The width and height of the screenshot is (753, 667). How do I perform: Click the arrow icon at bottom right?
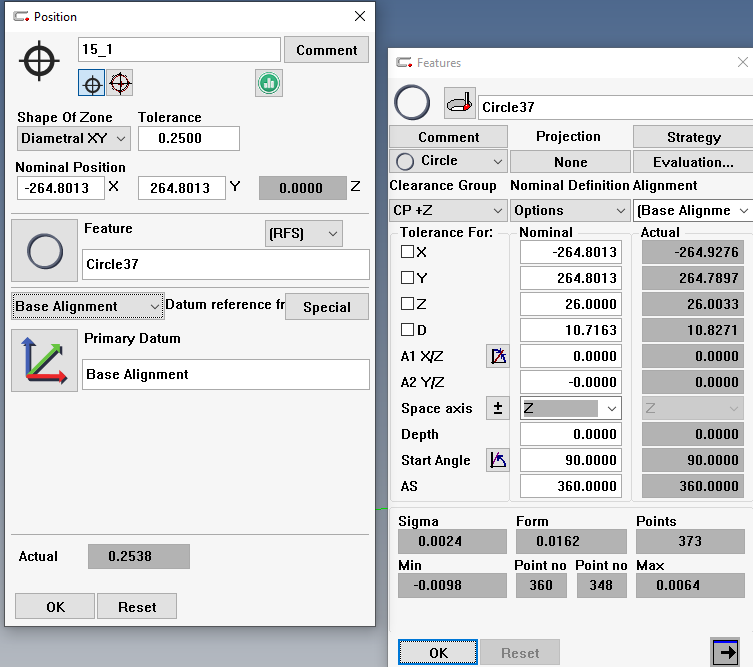[x=725, y=652]
